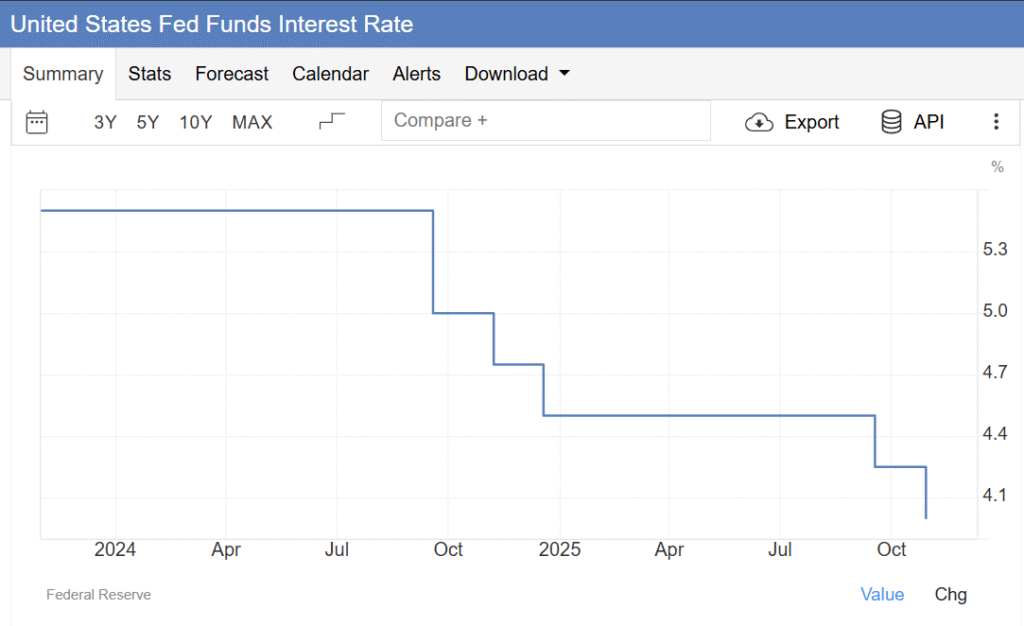Image resolution: width=1024 pixels, height=626 pixels.
Task: Open the three-dot more options menu
Action: click(995, 122)
